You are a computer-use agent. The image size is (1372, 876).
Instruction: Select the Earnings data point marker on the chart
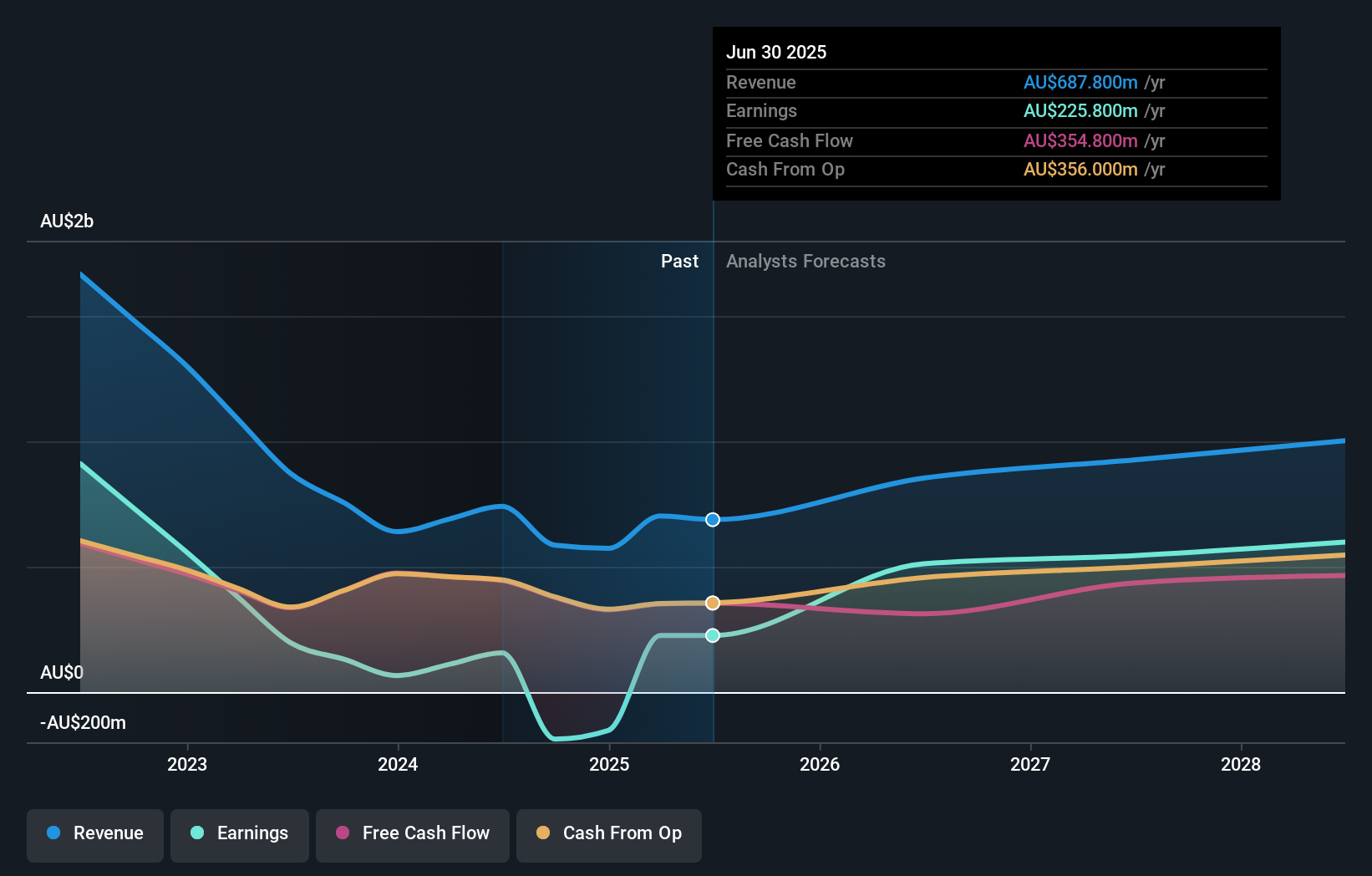tap(713, 635)
